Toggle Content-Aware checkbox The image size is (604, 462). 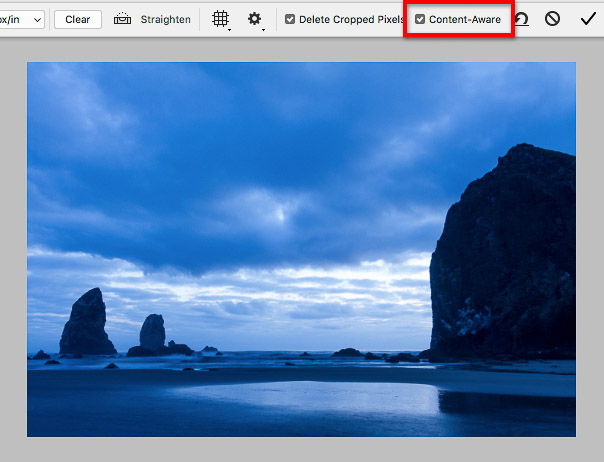420,19
